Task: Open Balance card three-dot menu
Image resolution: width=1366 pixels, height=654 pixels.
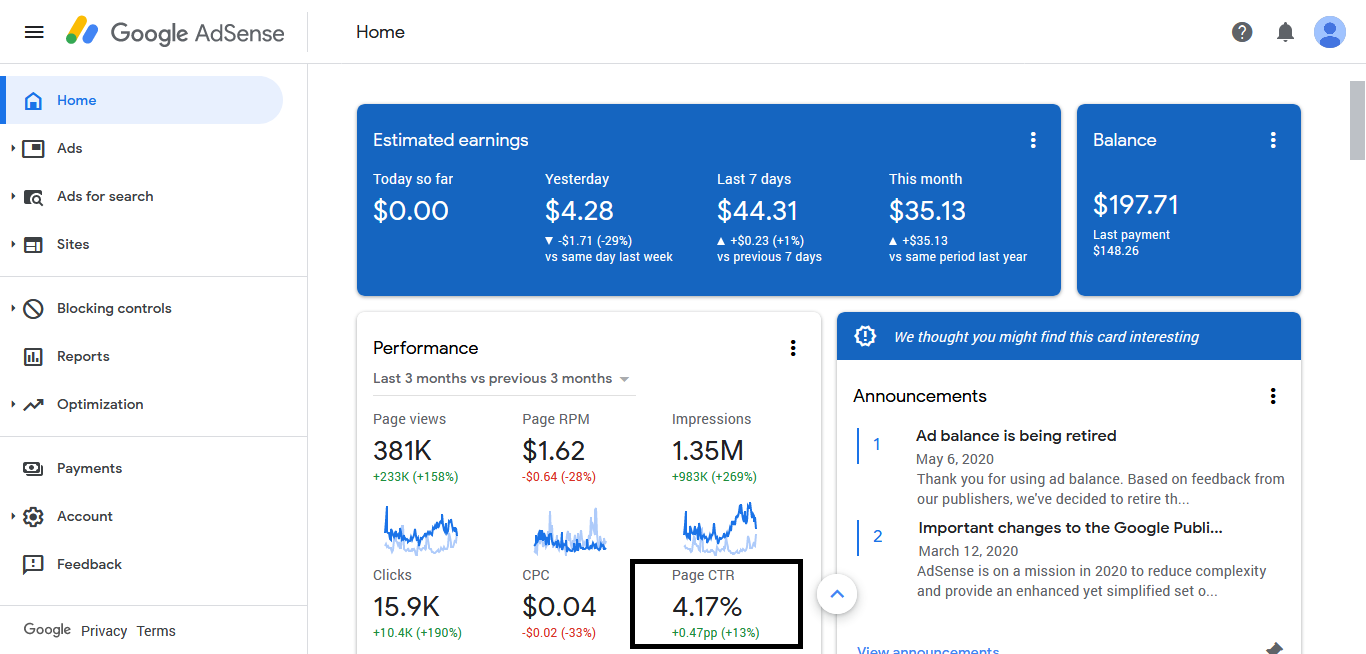Action: pyautogui.click(x=1273, y=140)
